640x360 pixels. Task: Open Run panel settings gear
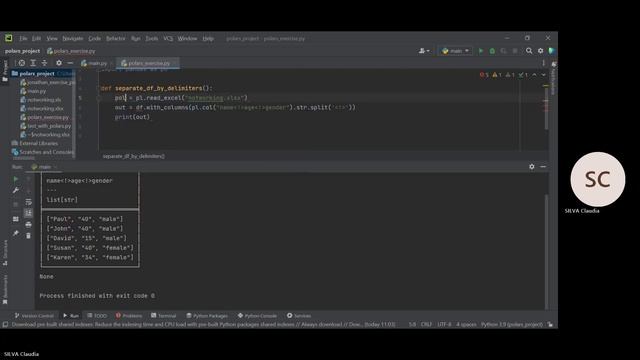(531, 167)
